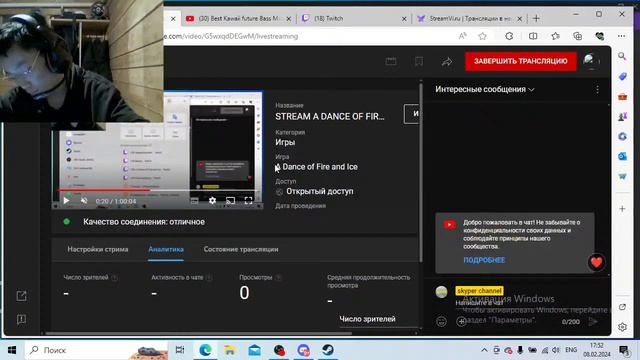The image size is (640, 360).
Task: Click the skyper channel chat name badge
Action: coord(479,291)
